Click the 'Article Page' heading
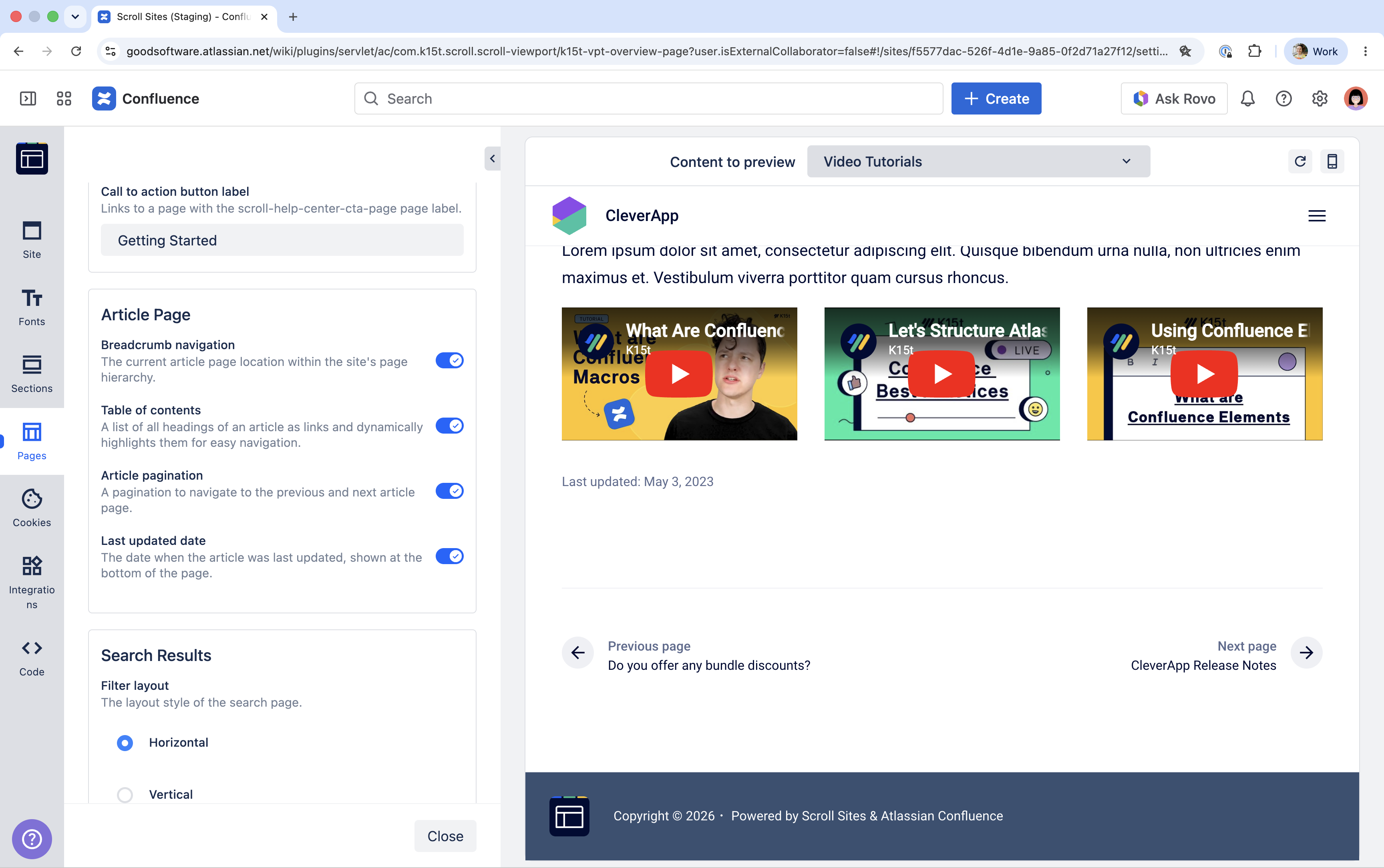The height and width of the screenshot is (868, 1384). [146, 315]
